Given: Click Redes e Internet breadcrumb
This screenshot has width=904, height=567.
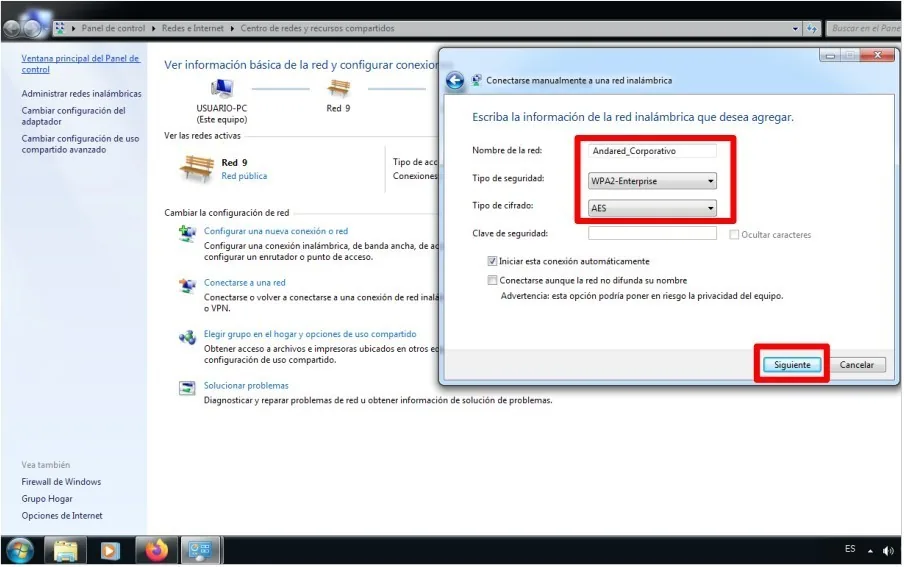Looking at the screenshot, I should 193,28.
